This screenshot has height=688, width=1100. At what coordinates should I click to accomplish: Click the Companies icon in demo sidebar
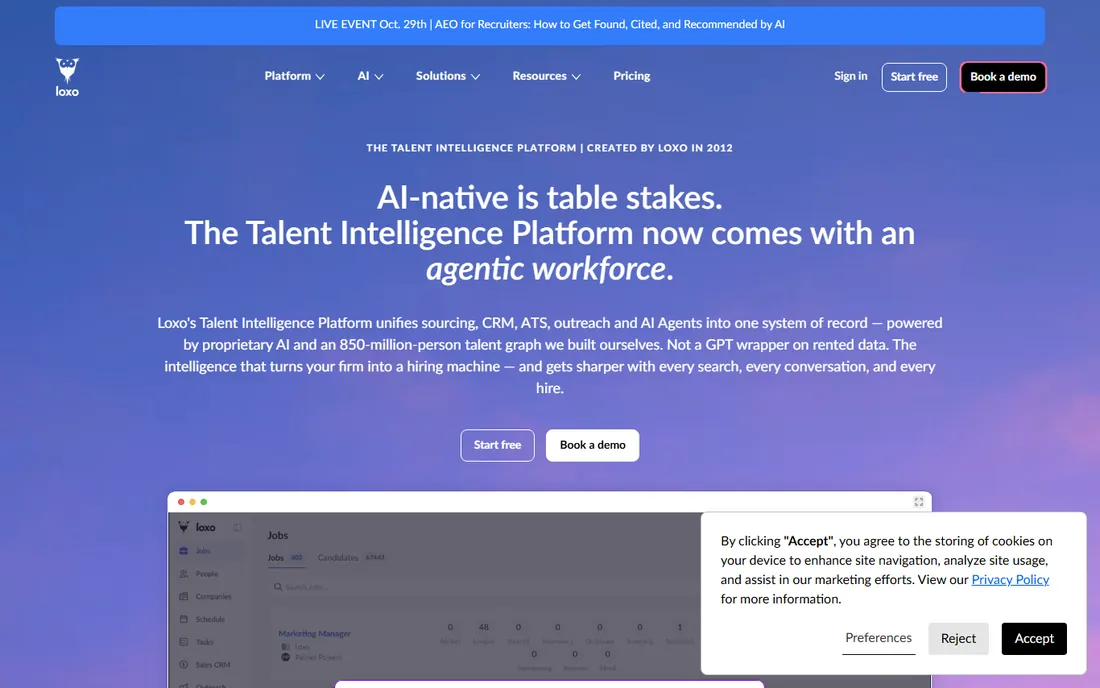point(184,597)
